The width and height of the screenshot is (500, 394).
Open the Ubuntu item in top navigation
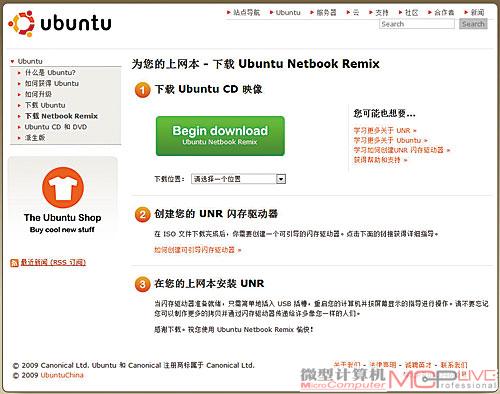(288, 13)
